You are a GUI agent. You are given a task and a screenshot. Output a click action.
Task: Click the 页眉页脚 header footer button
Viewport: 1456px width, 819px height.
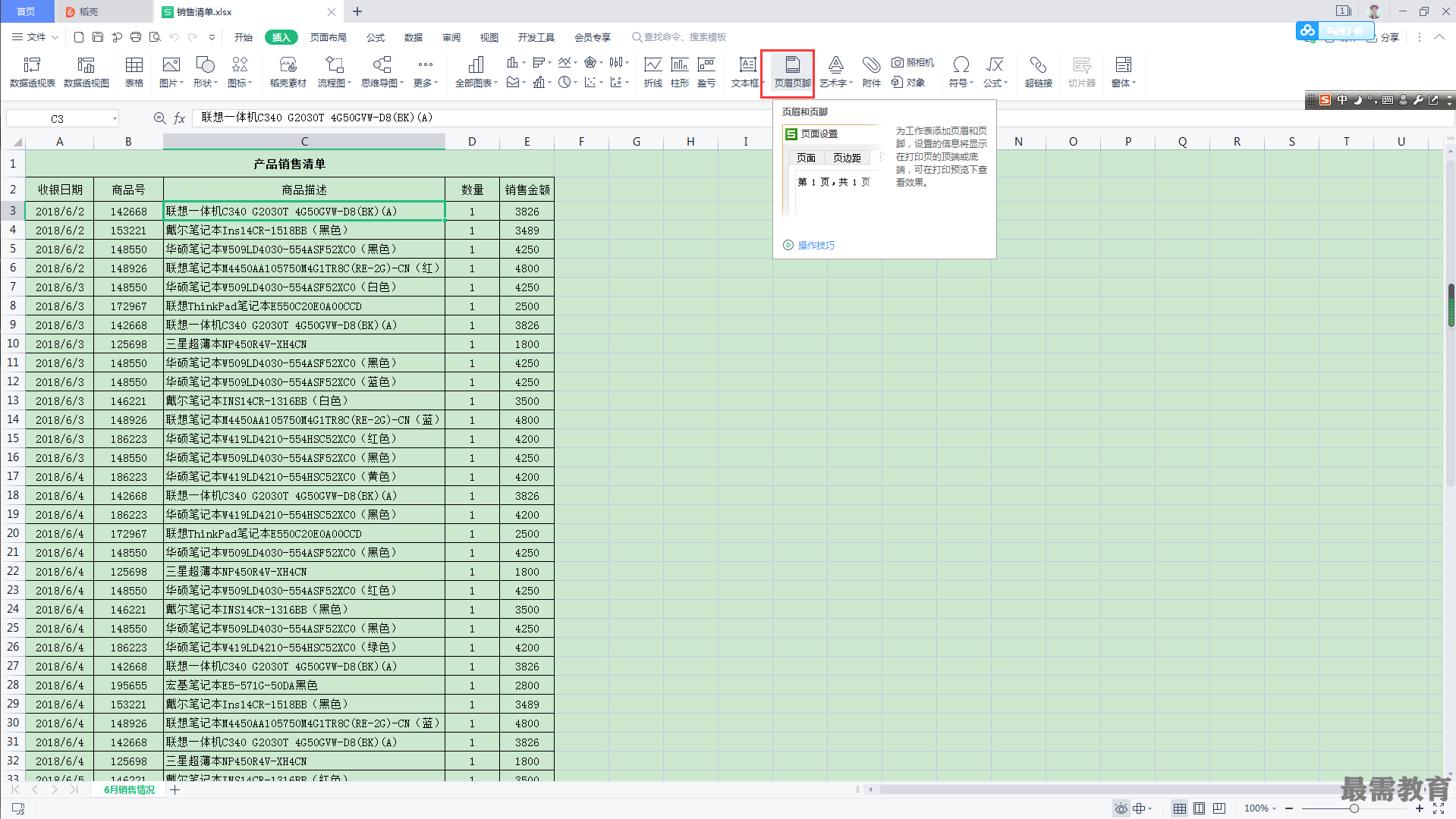pos(792,73)
